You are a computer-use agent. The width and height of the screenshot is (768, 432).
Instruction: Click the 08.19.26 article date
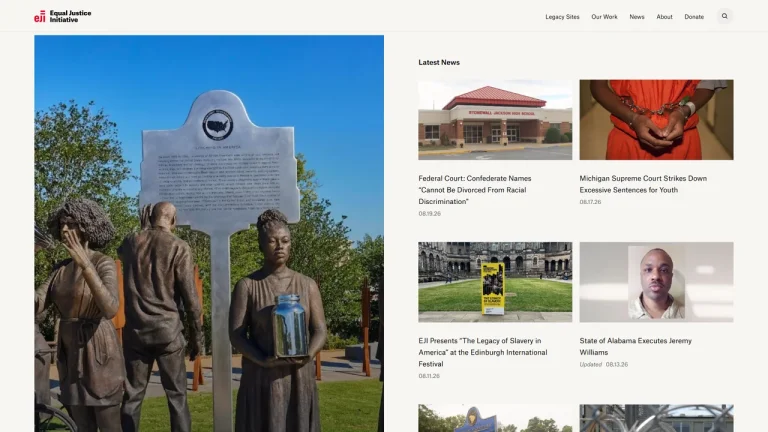click(430, 214)
